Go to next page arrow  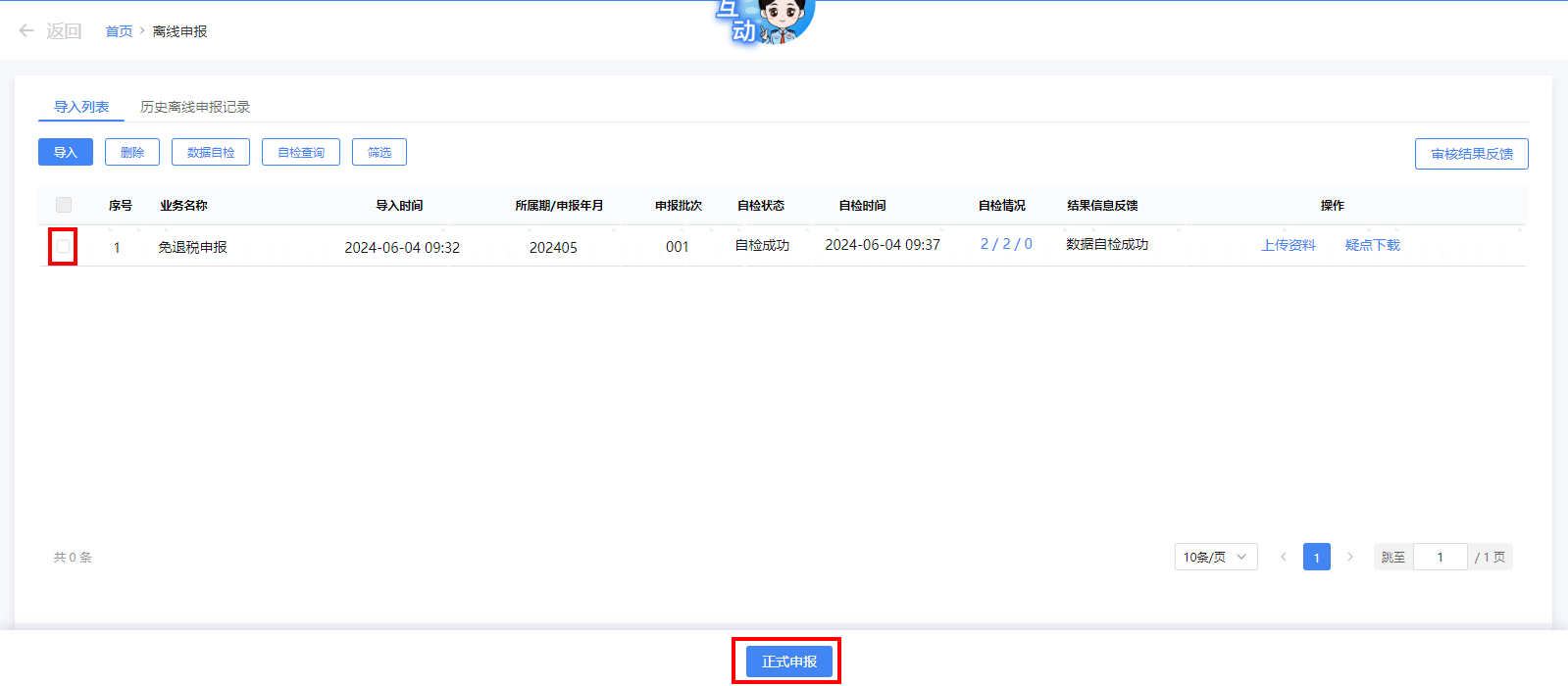(1350, 557)
